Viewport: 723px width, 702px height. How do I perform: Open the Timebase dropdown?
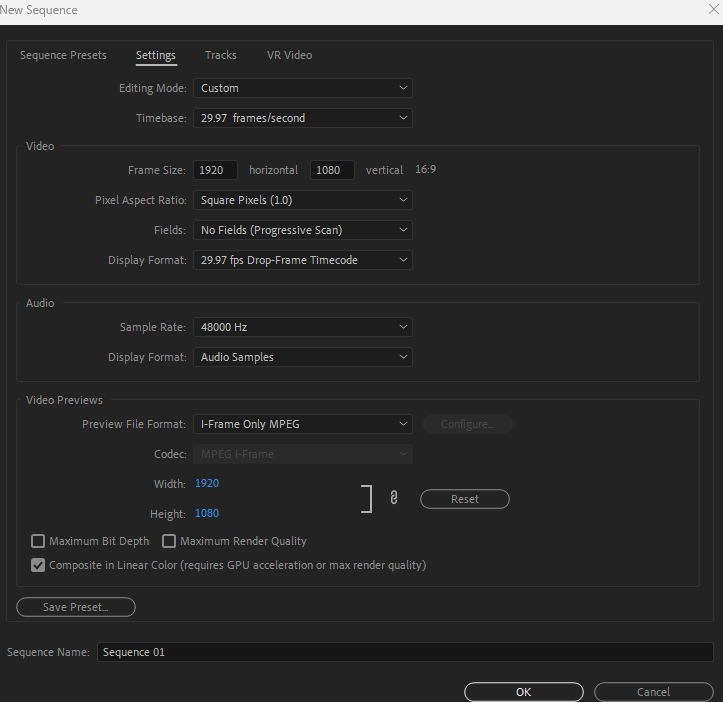(x=303, y=118)
